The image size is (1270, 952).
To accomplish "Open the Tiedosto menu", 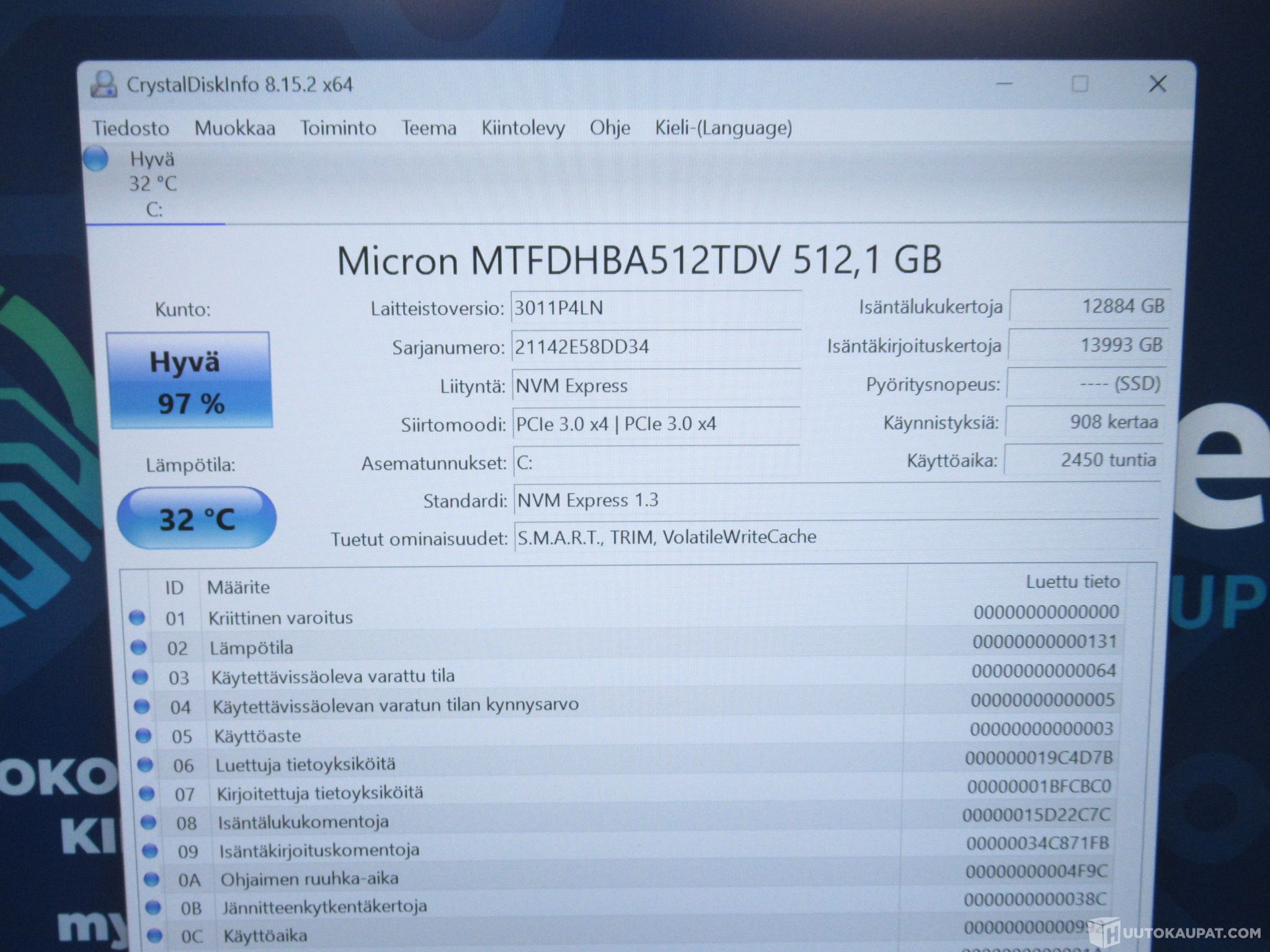I will coord(131,128).
